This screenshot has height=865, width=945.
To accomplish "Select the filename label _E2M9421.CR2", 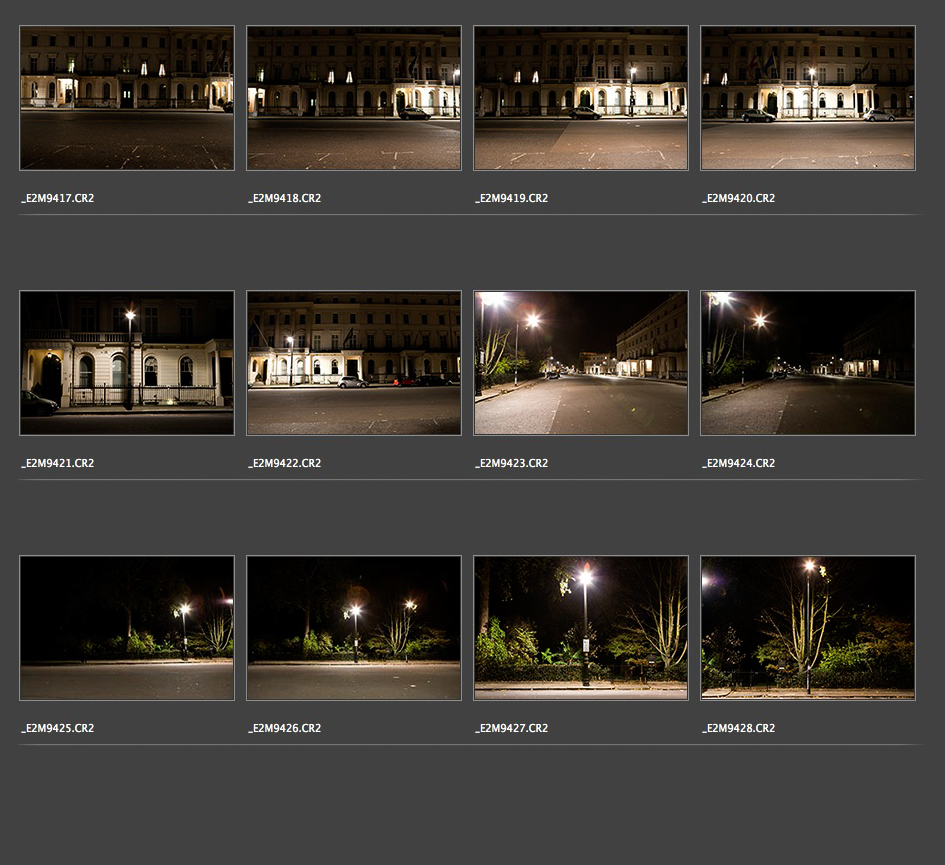I will [x=58, y=463].
